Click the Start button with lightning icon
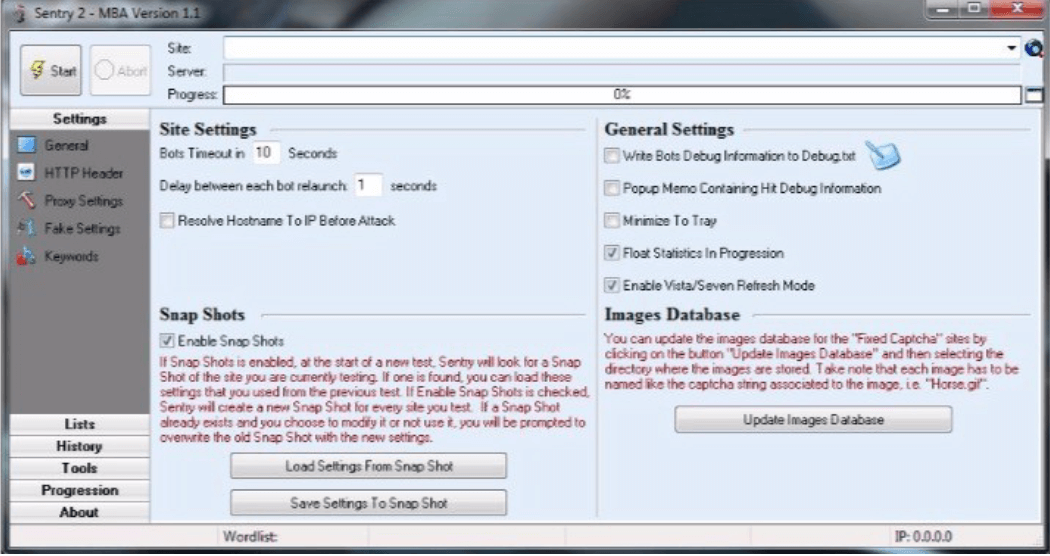The image size is (1050, 556). (x=52, y=71)
